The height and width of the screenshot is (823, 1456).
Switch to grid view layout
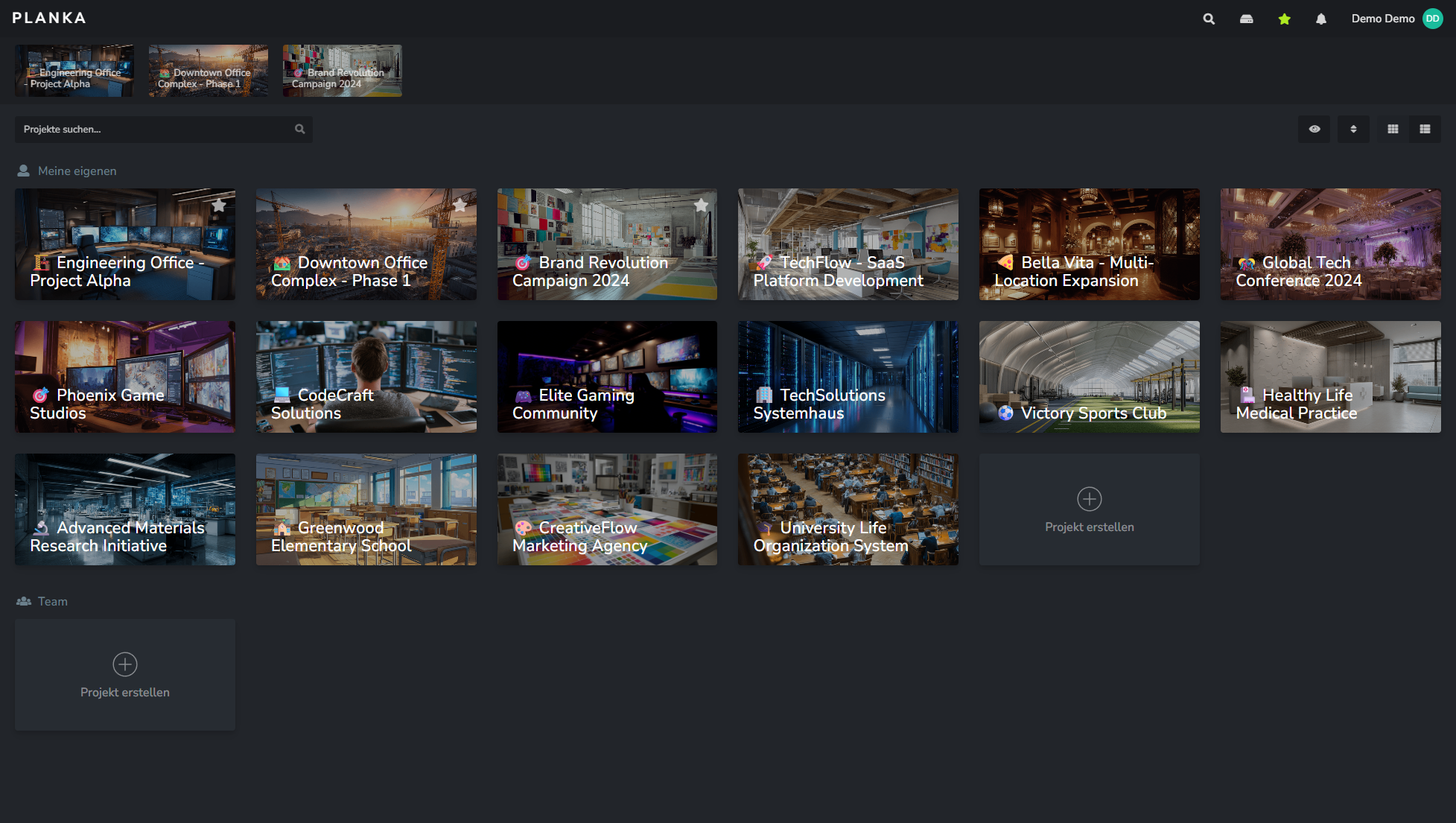point(1392,129)
